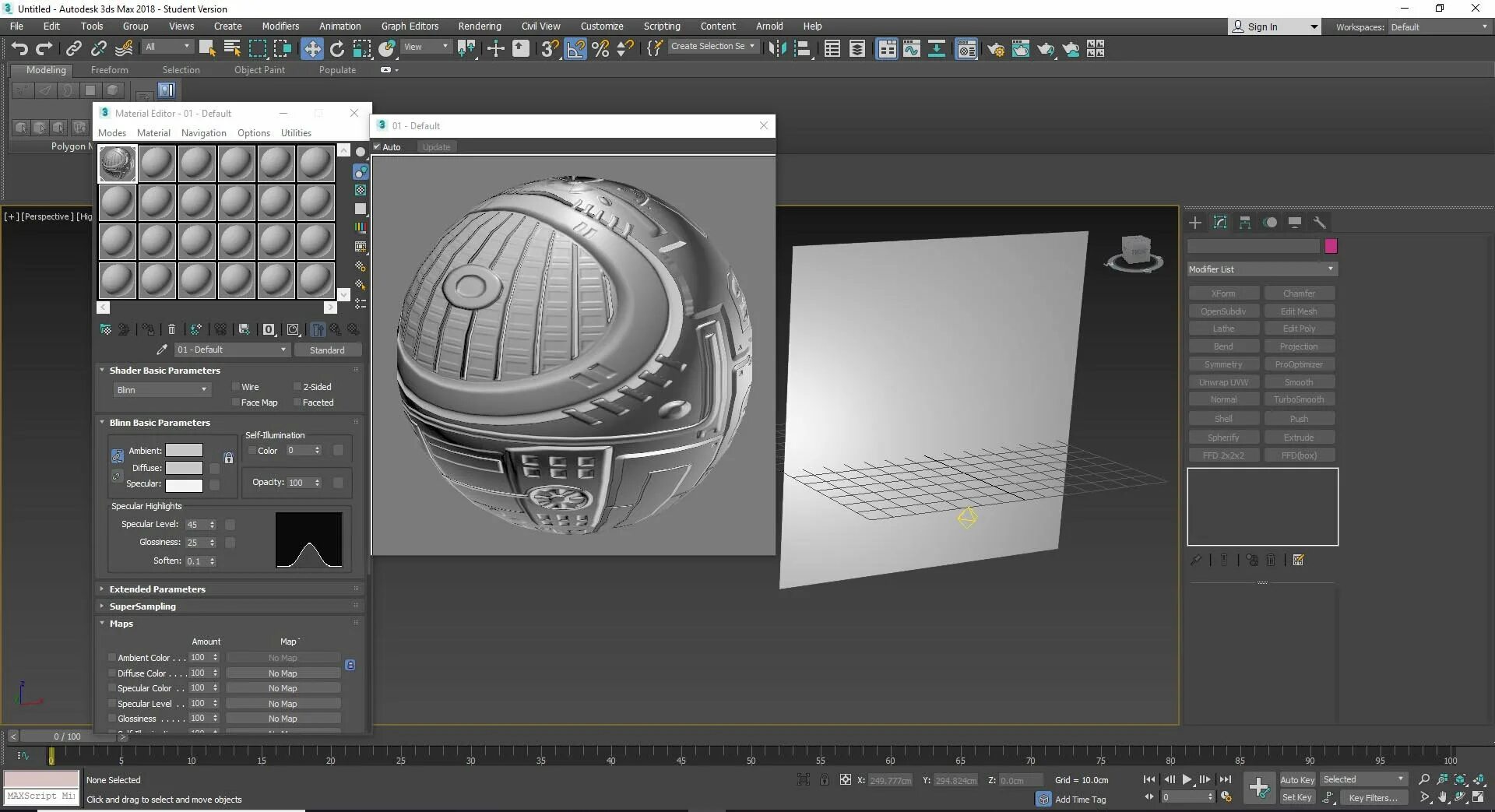Open the Modifier List dropdown

1261,269
